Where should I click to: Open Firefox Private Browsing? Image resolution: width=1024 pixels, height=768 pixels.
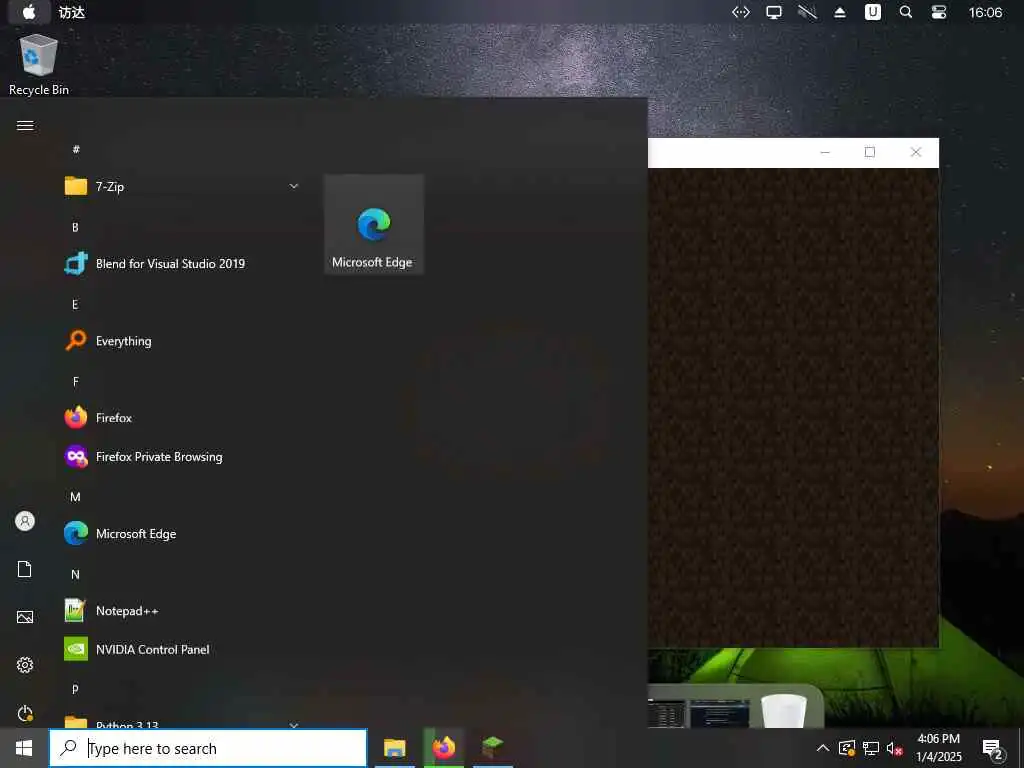182,456
